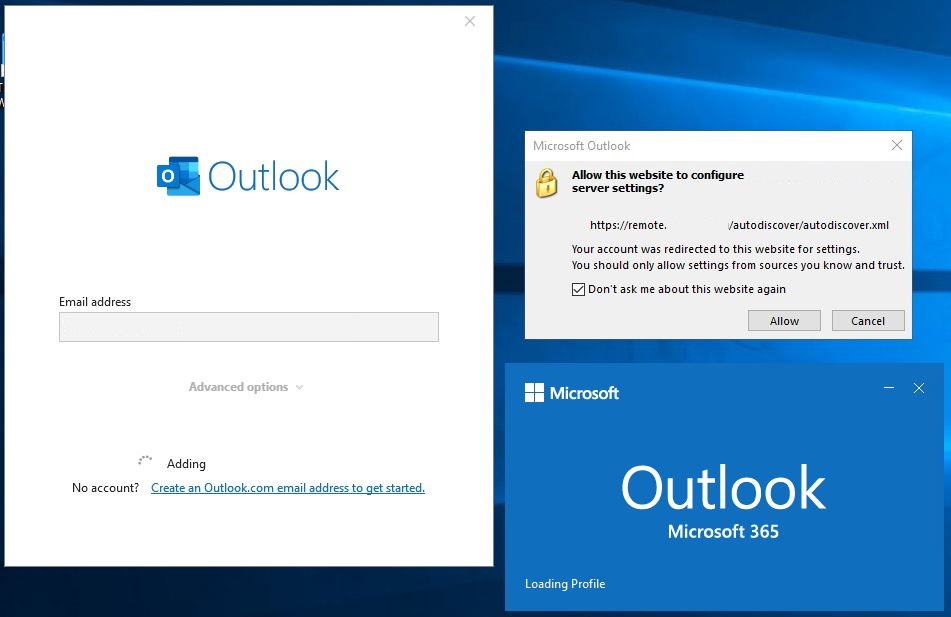Click the 'Allow this website to configure' heading

click(x=657, y=181)
